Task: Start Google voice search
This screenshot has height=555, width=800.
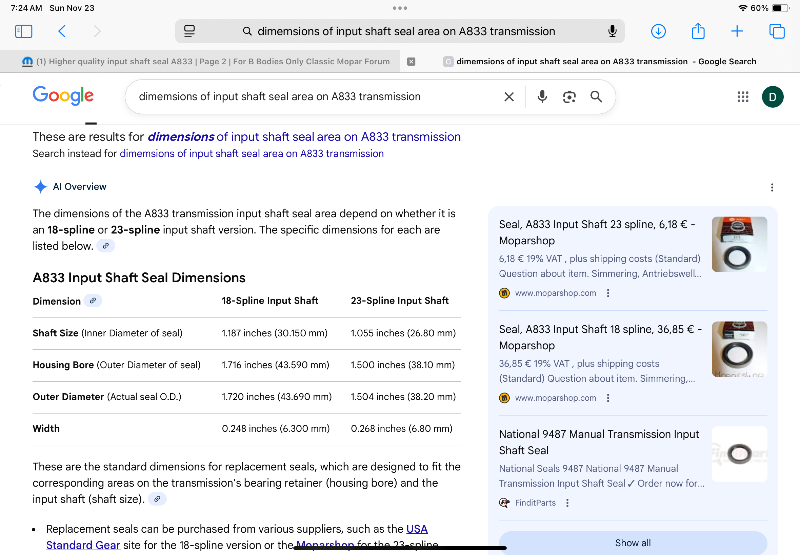Action: pos(542,97)
